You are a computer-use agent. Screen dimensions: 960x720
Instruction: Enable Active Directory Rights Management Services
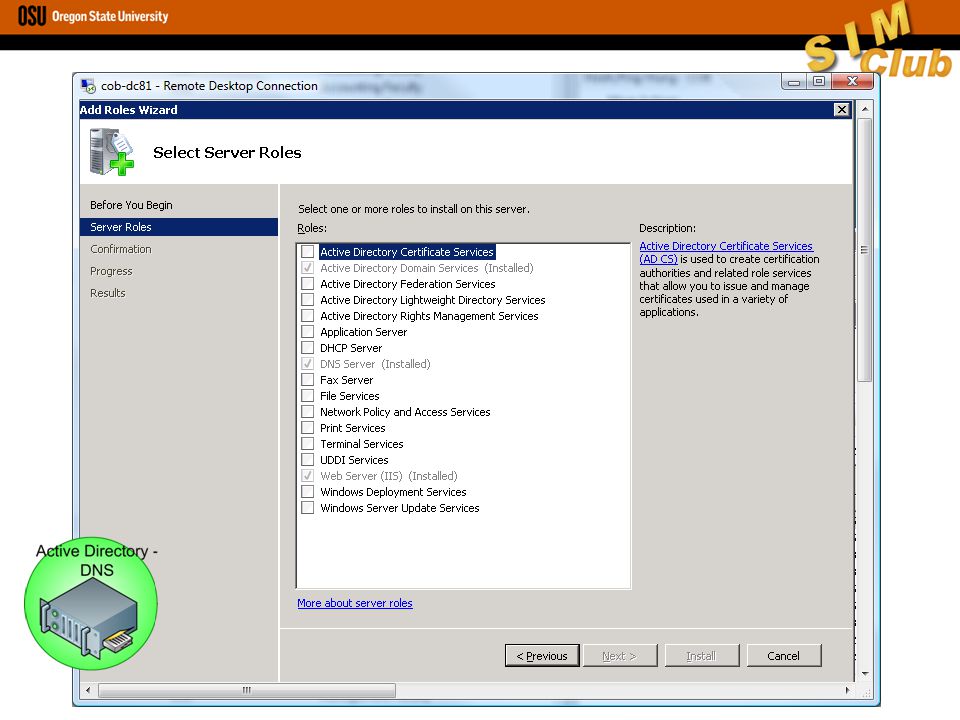(x=308, y=315)
